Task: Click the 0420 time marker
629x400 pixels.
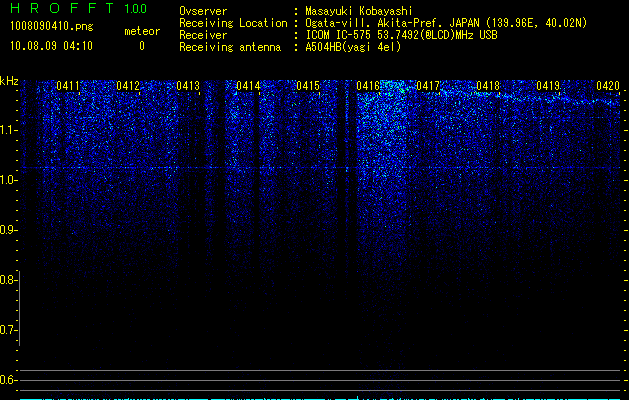Action: tap(608, 85)
